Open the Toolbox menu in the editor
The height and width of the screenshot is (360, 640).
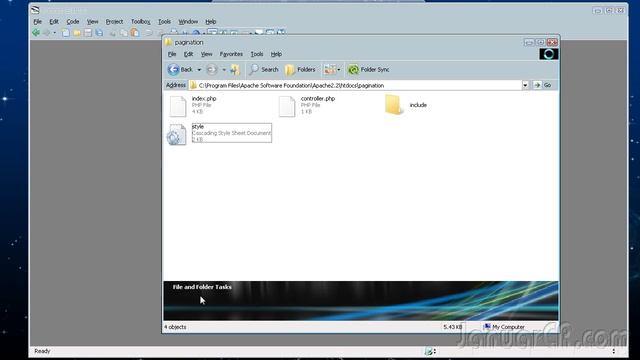coord(140,22)
